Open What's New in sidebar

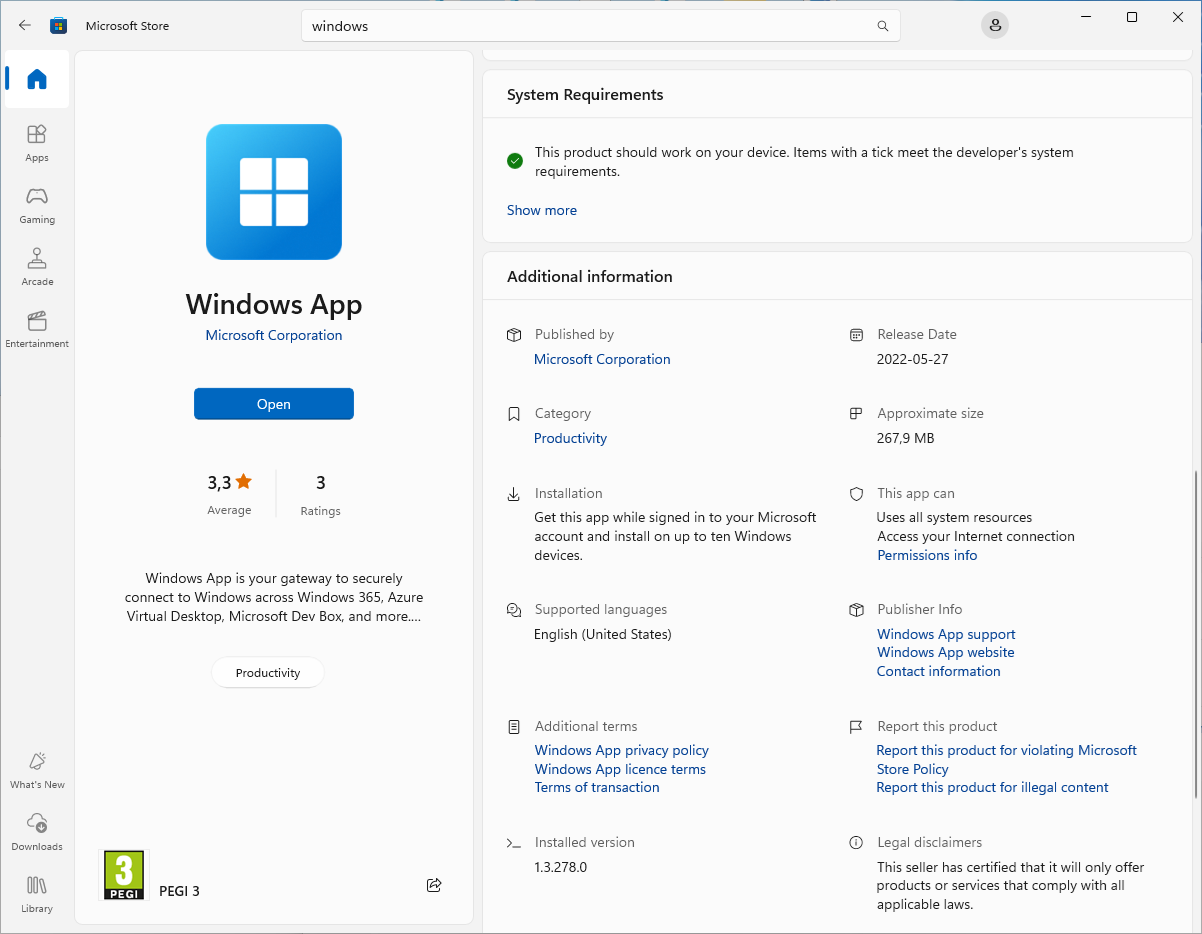[37, 770]
